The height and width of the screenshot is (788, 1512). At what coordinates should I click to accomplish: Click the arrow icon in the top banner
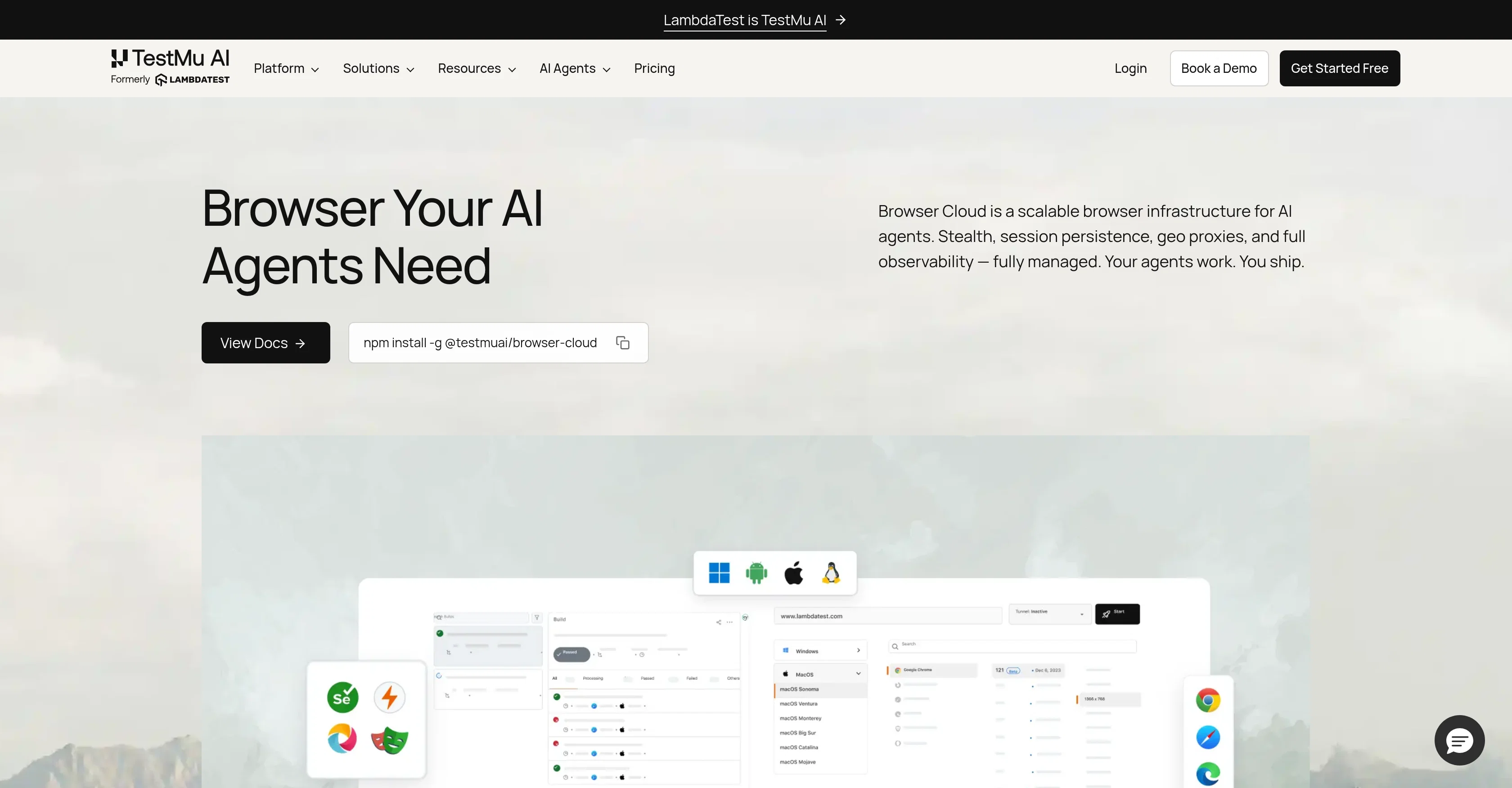click(x=841, y=20)
